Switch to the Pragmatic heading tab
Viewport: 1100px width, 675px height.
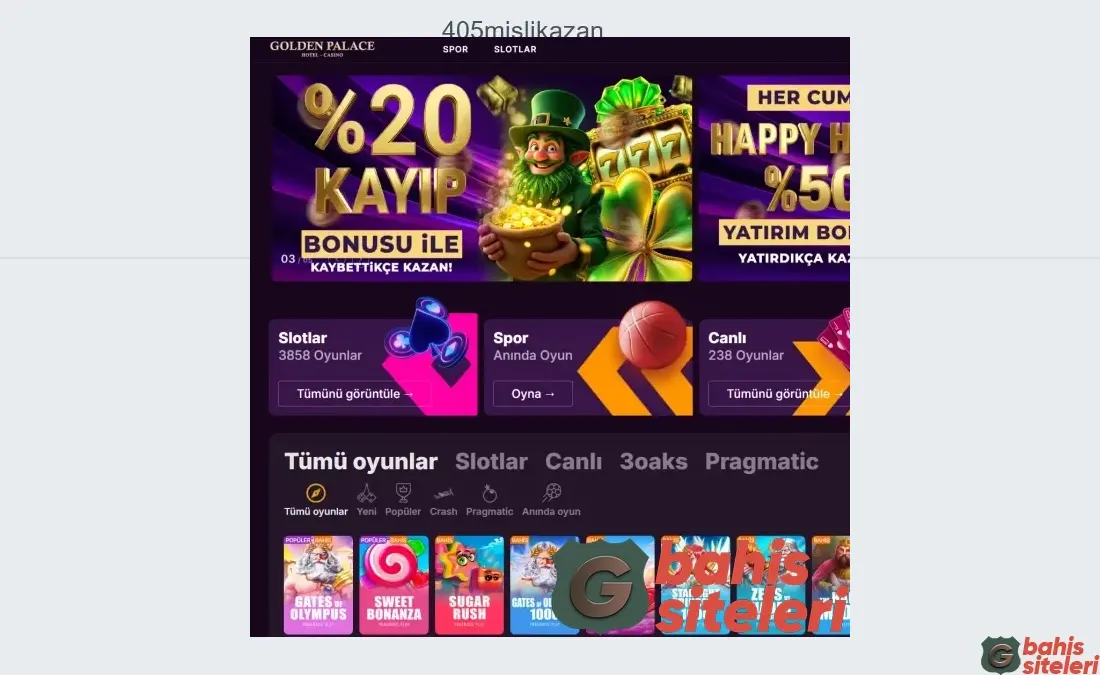[762, 461]
